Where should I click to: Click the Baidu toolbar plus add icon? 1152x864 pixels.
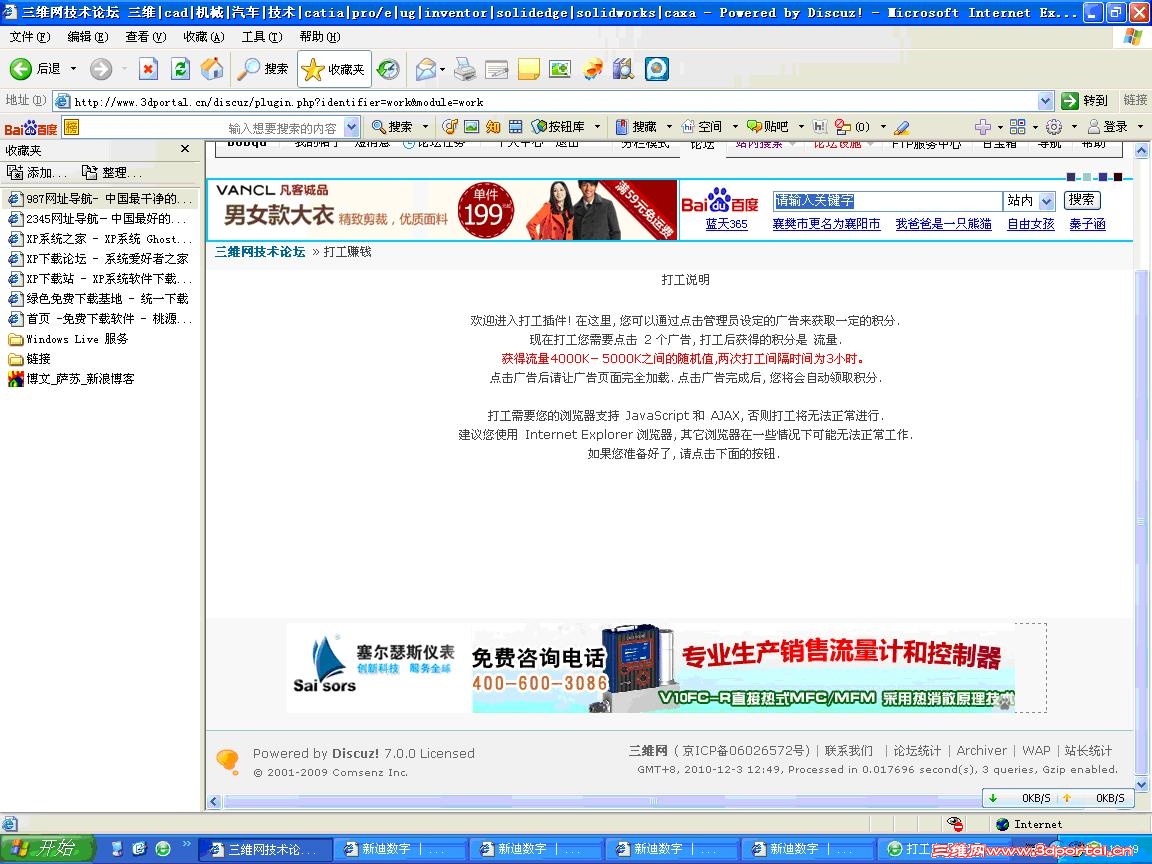[x=983, y=127]
